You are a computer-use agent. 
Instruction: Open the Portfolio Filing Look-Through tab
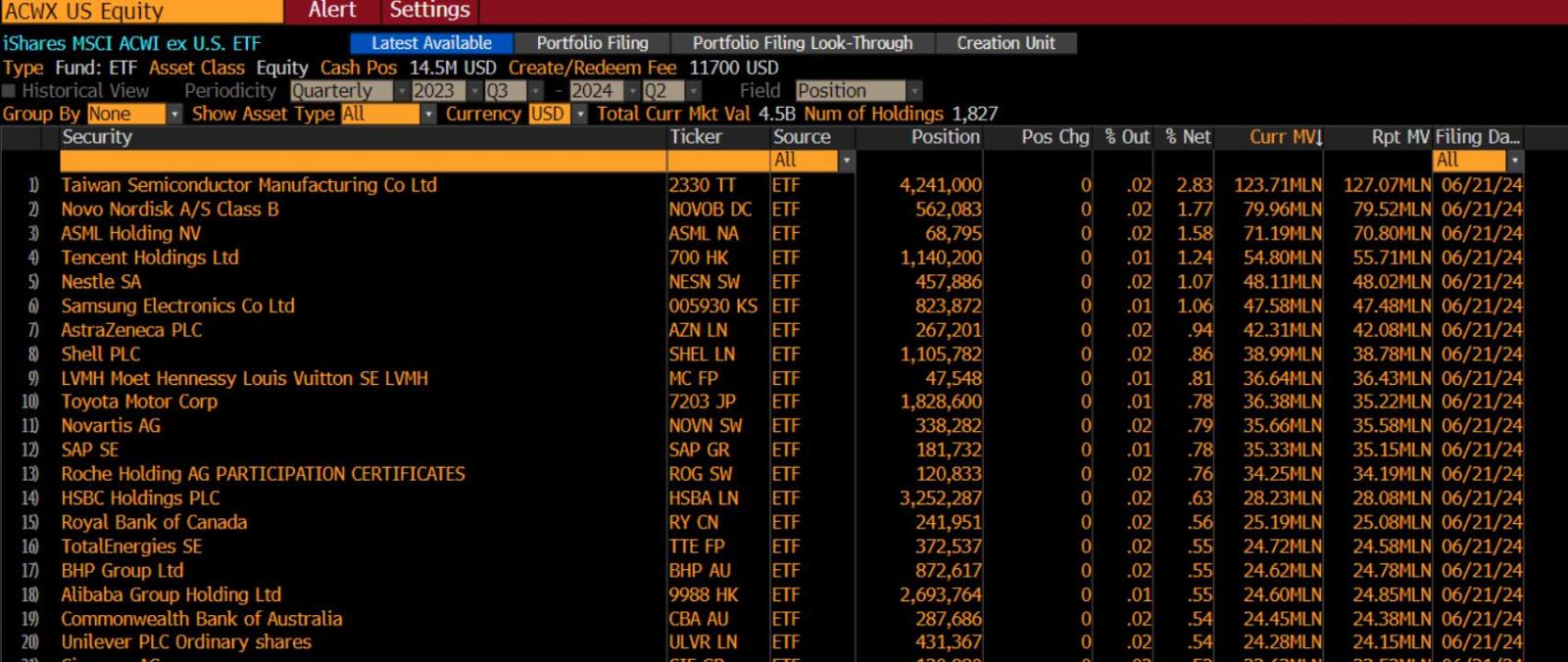point(803,43)
